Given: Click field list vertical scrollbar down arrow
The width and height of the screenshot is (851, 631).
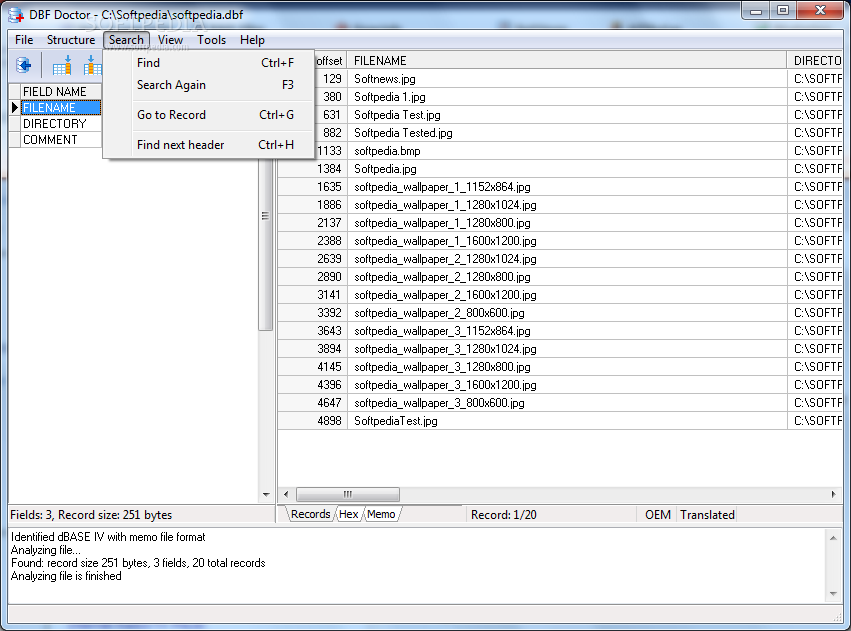Looking at the screenshot, I should tap(266, 494).
